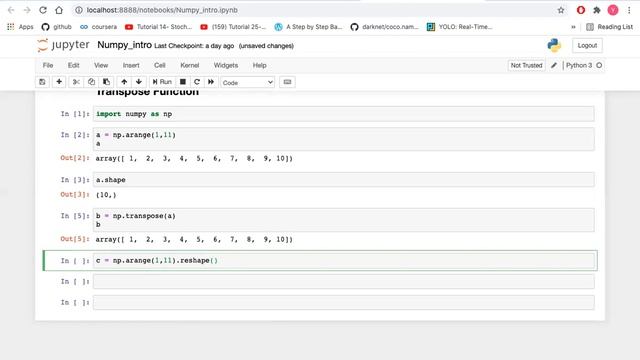Open the Kernel menu
This screenshot has width=640, height=360.
(x=190, y=65)
